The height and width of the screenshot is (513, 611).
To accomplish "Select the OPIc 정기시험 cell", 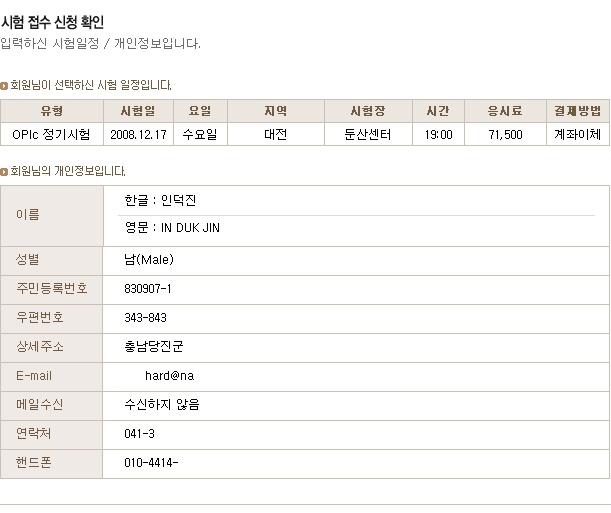I will click(x=51, y=134).
